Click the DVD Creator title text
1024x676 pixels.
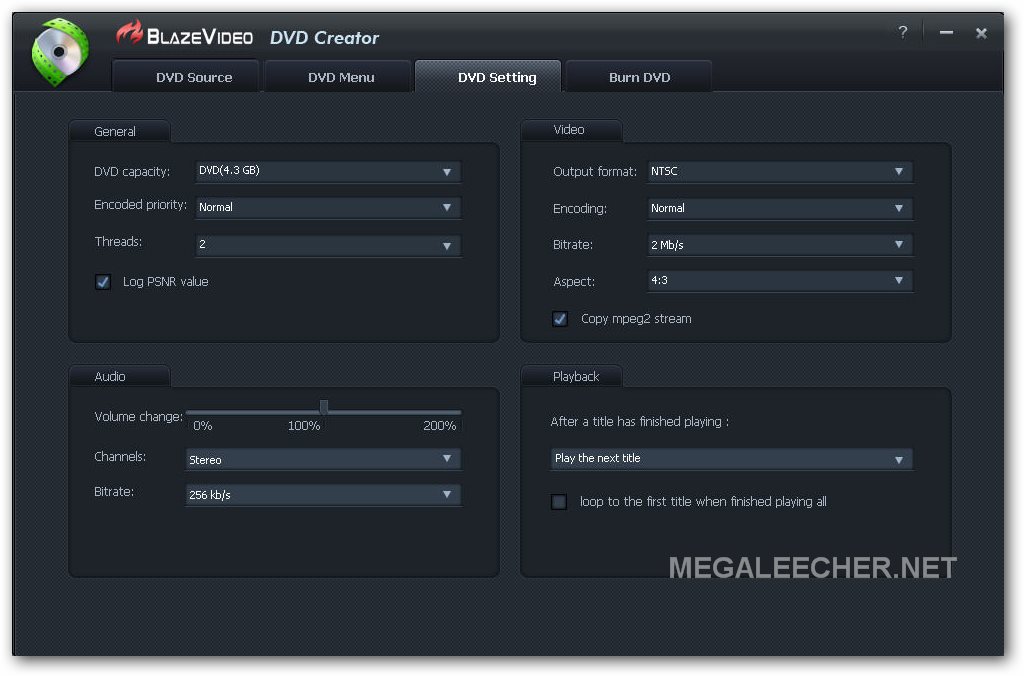[325, 38]
